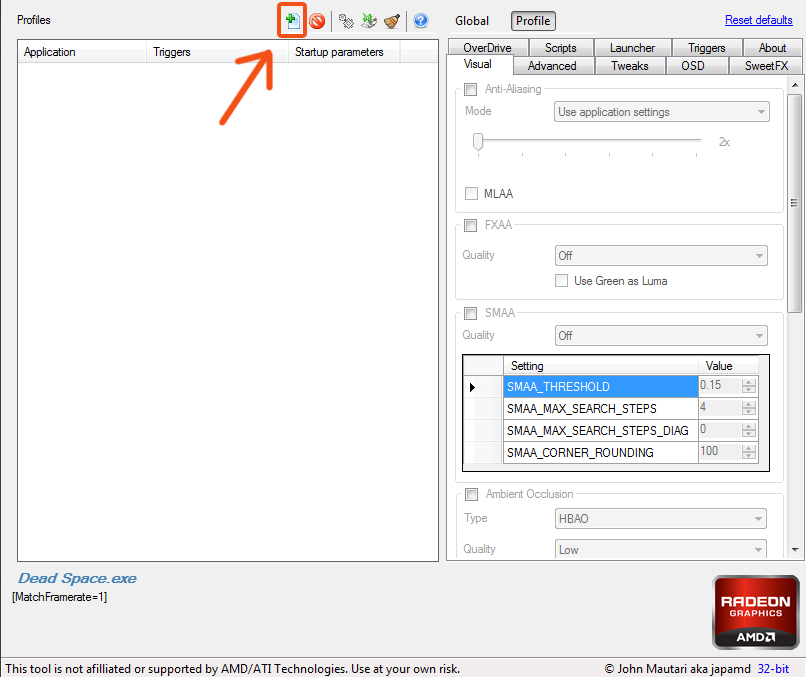Click the broom cleanup icon
The width and height of the screenshot is (806, 677).
[392, 20]
